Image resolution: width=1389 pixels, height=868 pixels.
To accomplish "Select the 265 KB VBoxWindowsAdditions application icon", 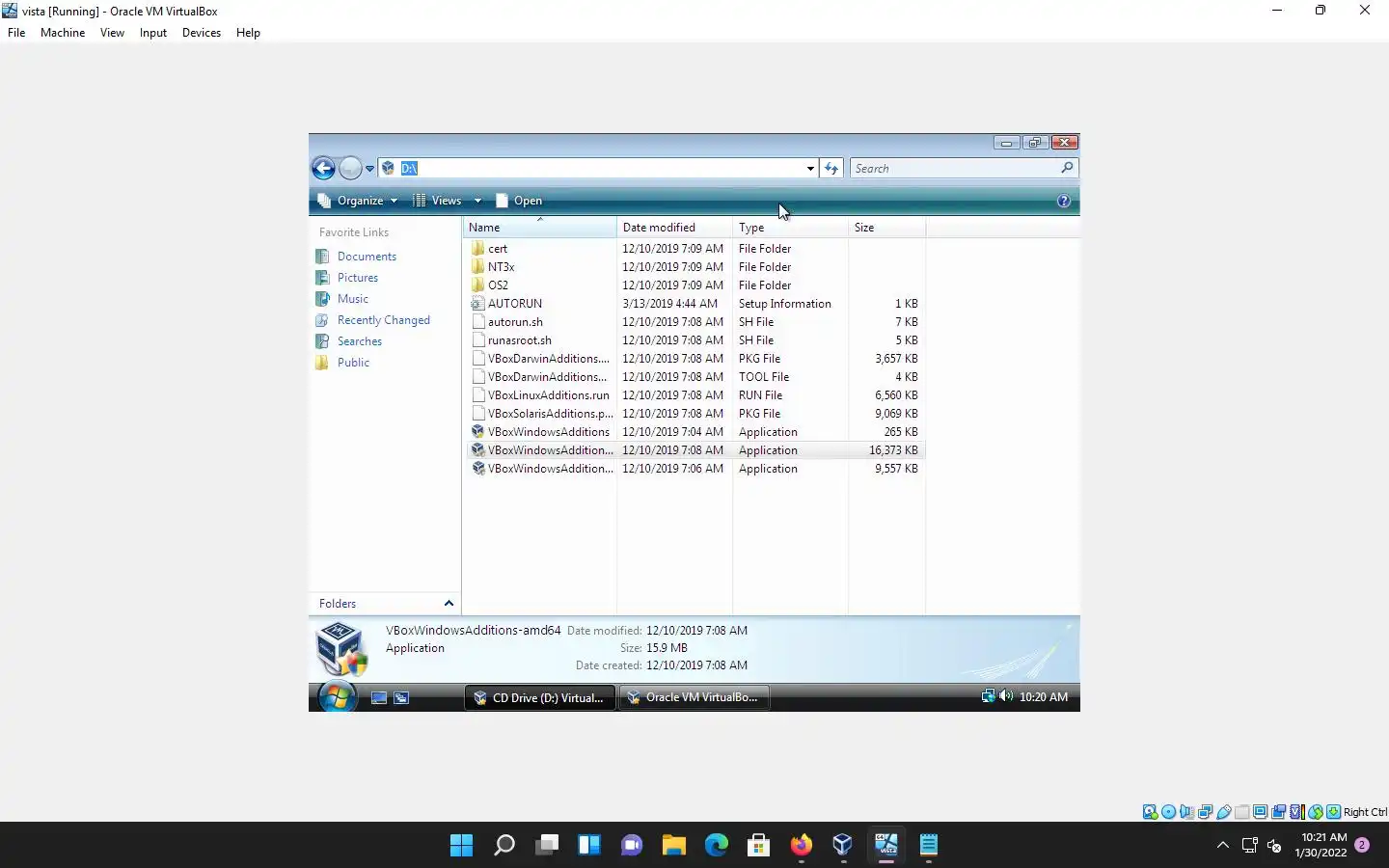I will (x=477, y=432).
